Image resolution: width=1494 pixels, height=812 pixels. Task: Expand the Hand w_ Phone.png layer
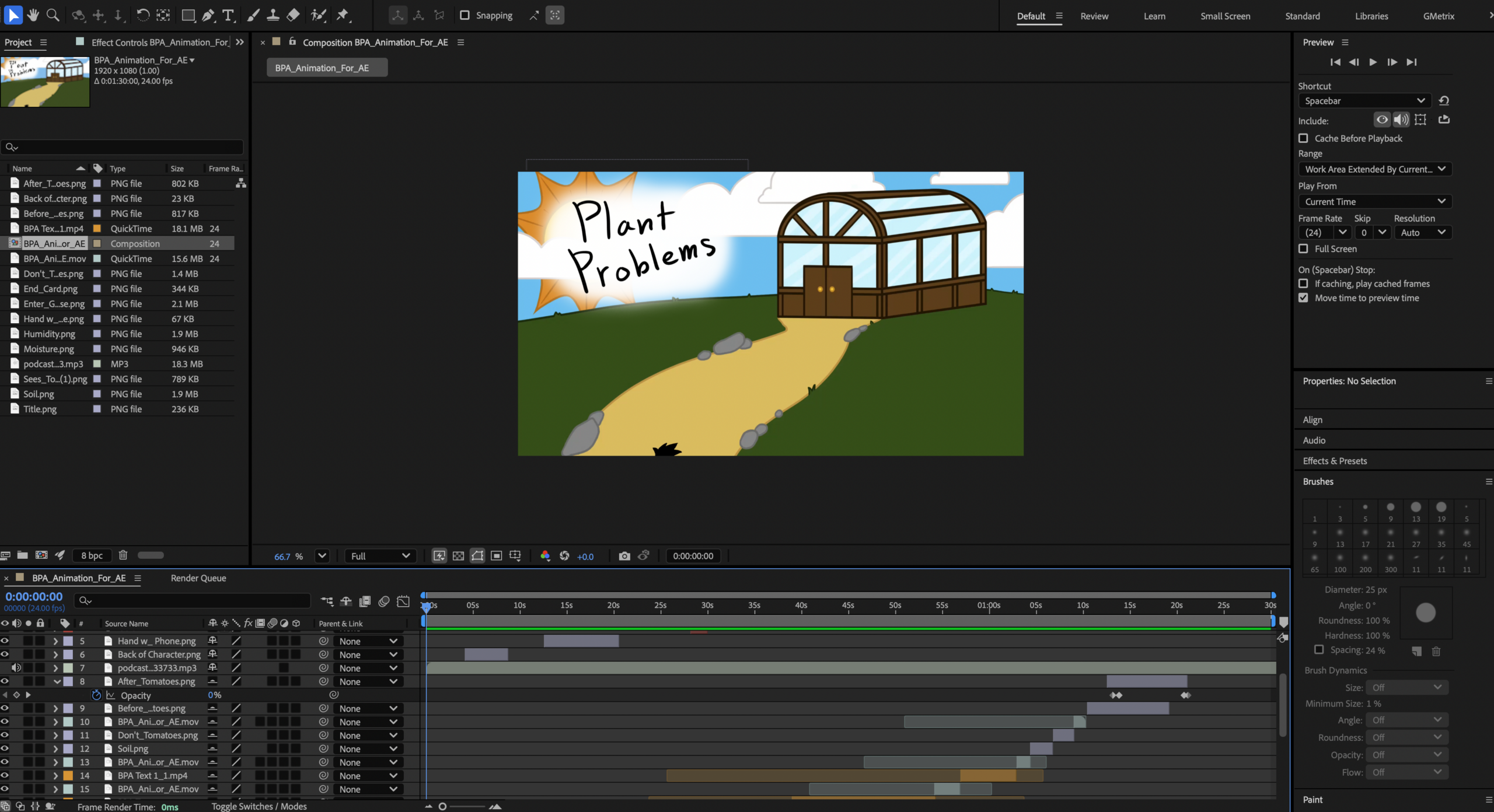[55, 641]
